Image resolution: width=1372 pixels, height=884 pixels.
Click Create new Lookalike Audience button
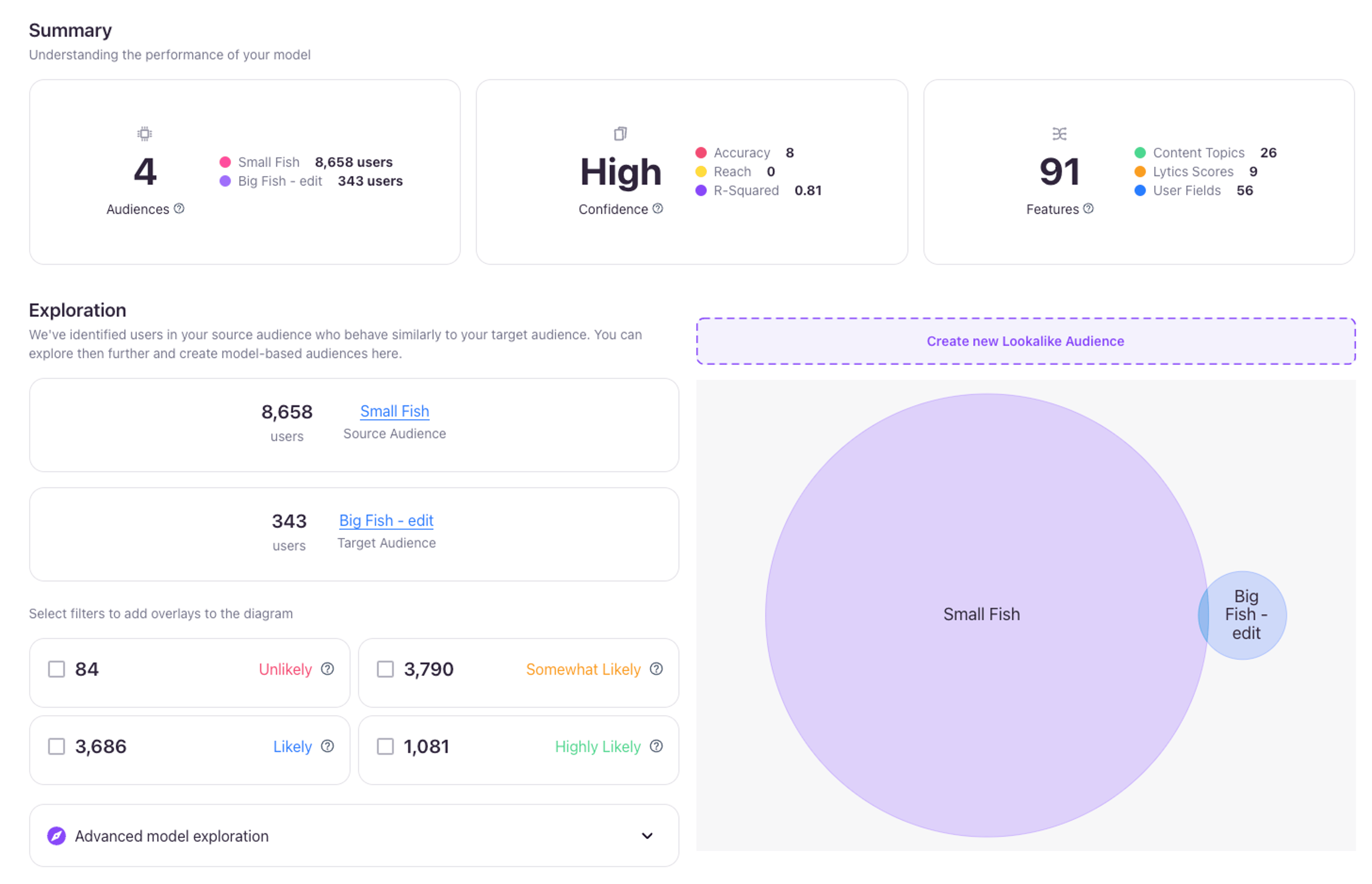1025,341
